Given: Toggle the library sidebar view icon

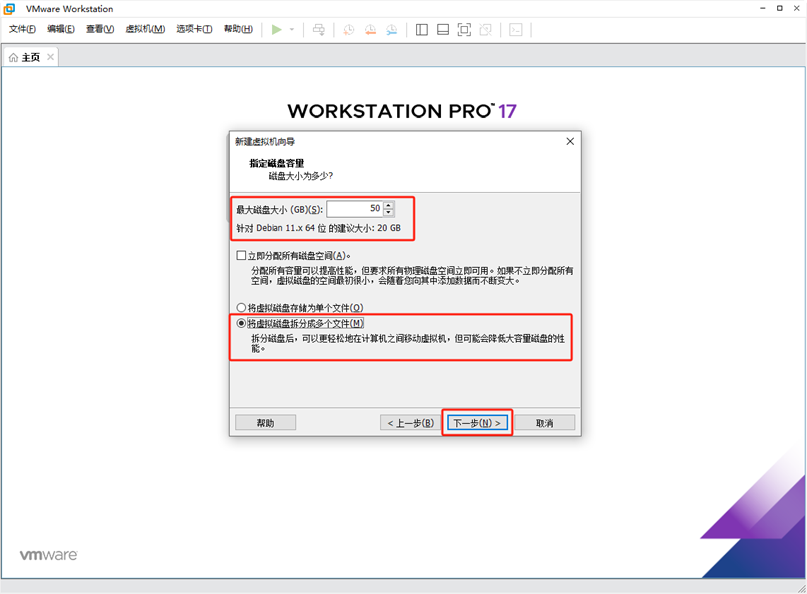Looking at the screenshot, I should pyautogui.click(x=422, y=29).
